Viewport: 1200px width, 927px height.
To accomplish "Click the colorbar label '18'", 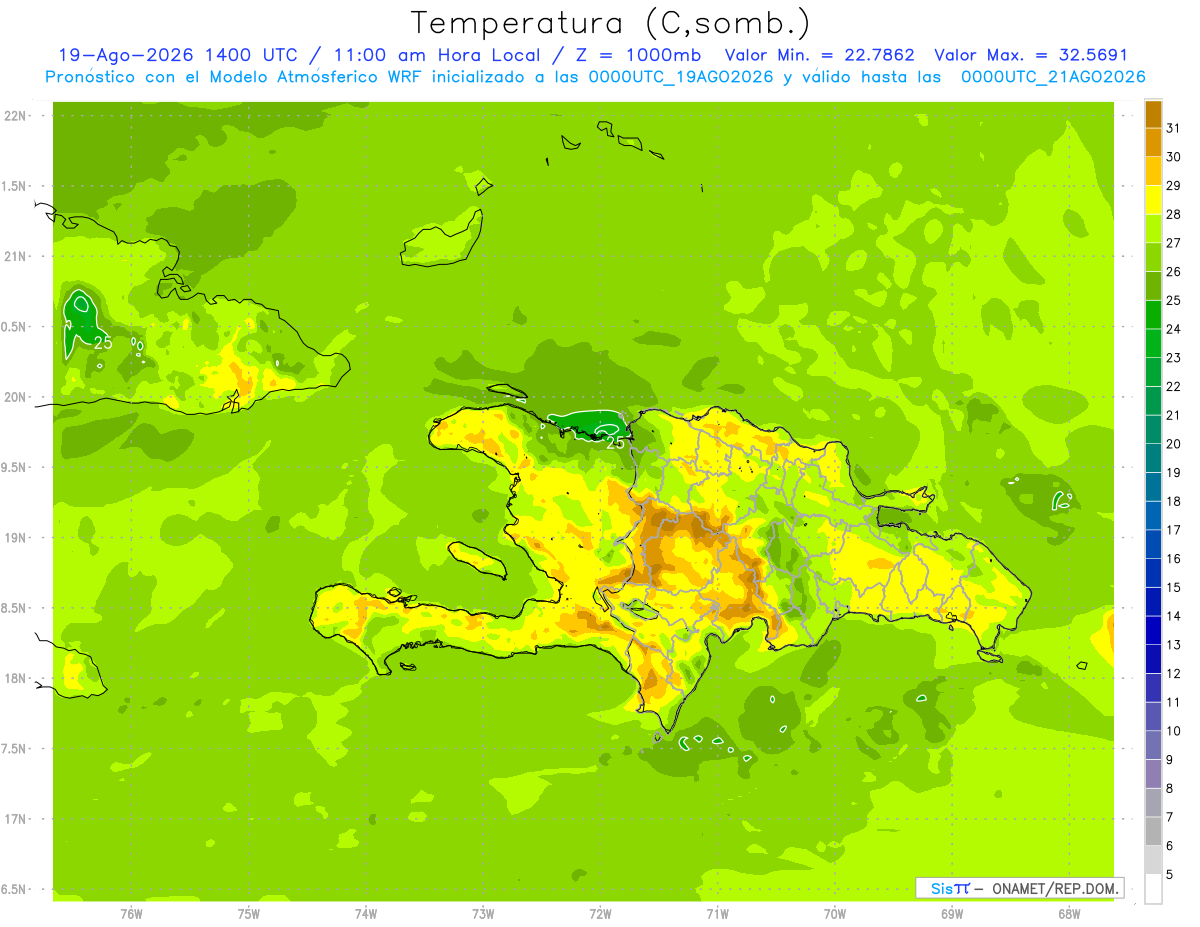I will [x=1174, y=501].
